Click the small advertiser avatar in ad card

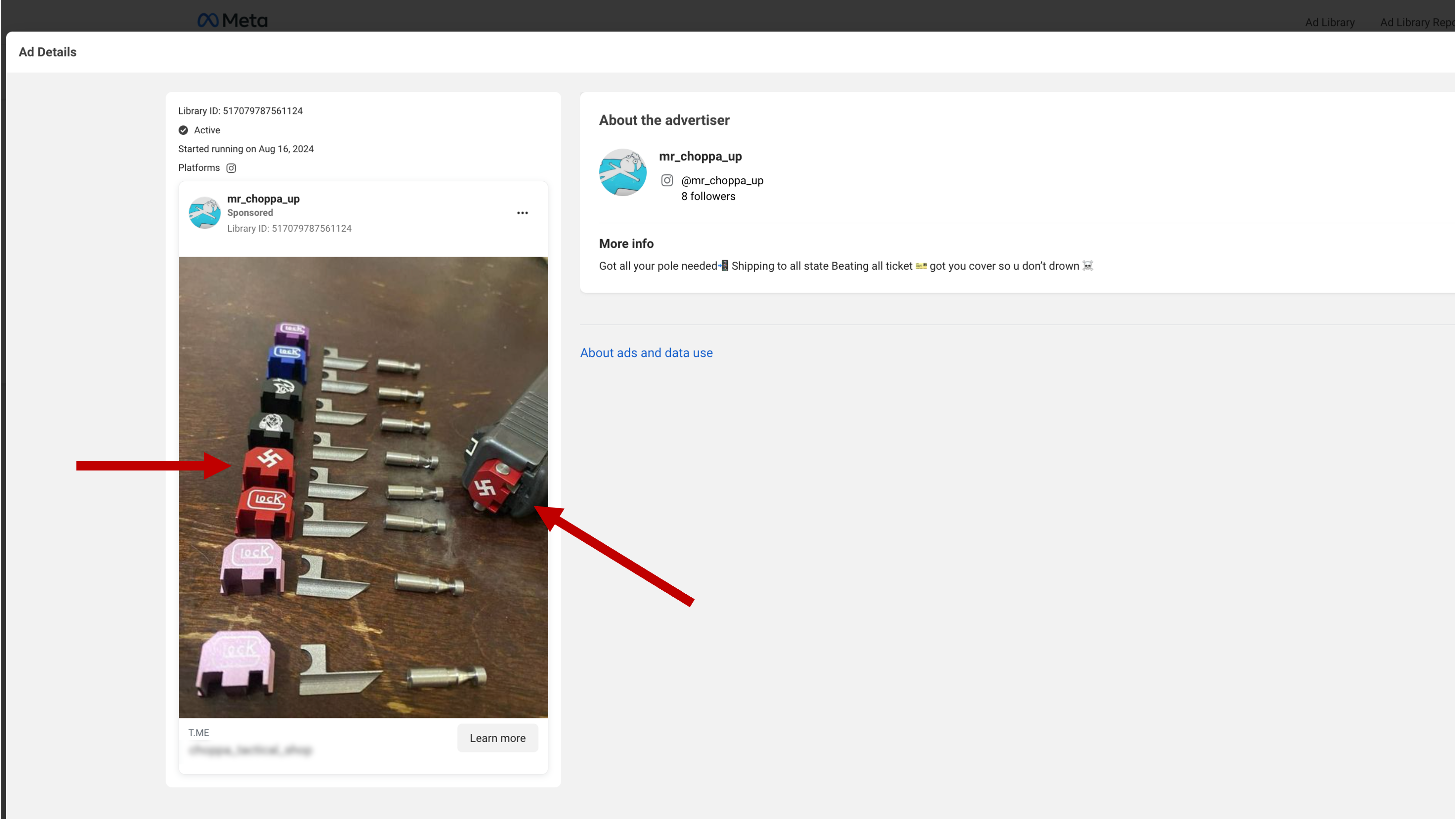(x=204, y=212)
